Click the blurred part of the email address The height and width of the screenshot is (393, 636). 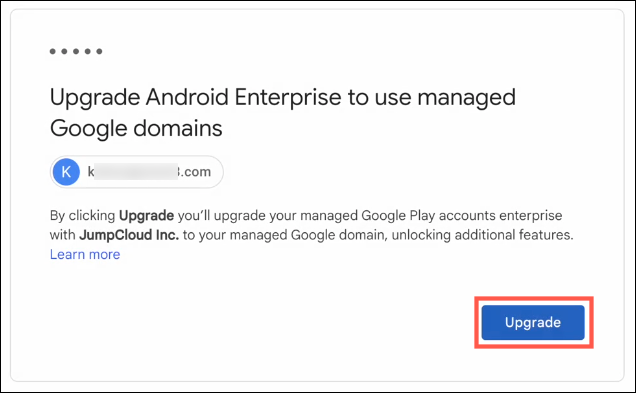click(x=136, y=172)
